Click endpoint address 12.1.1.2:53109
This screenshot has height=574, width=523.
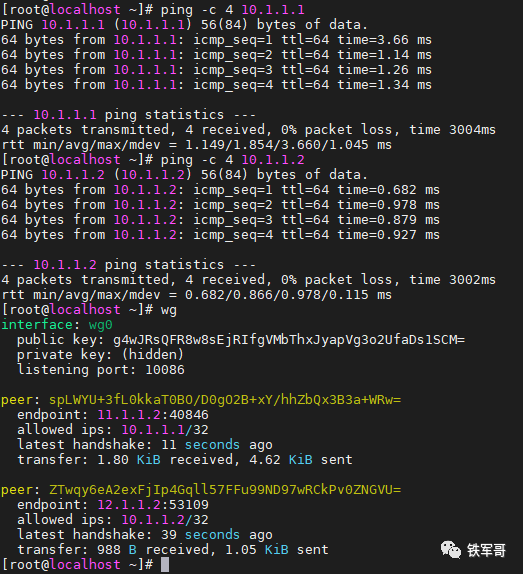click(153, 505)
